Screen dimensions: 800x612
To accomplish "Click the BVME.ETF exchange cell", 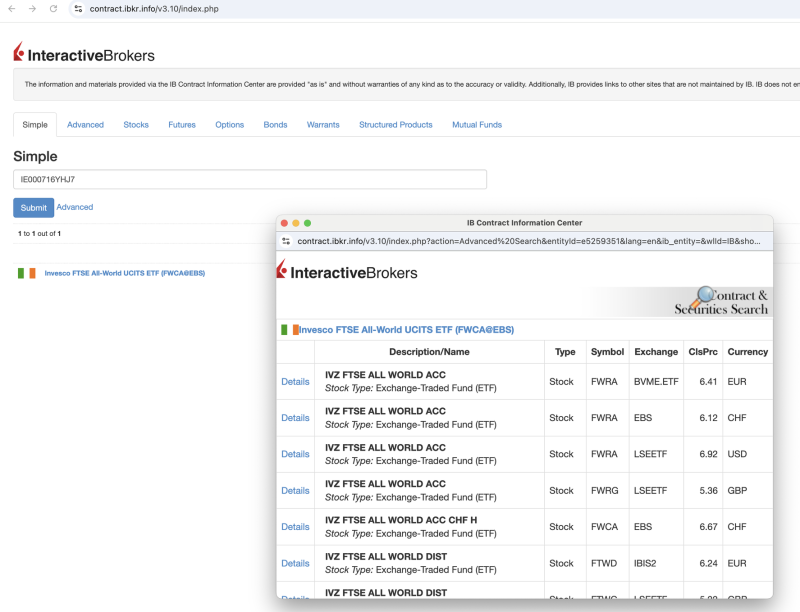I will (x=656, y=381).
